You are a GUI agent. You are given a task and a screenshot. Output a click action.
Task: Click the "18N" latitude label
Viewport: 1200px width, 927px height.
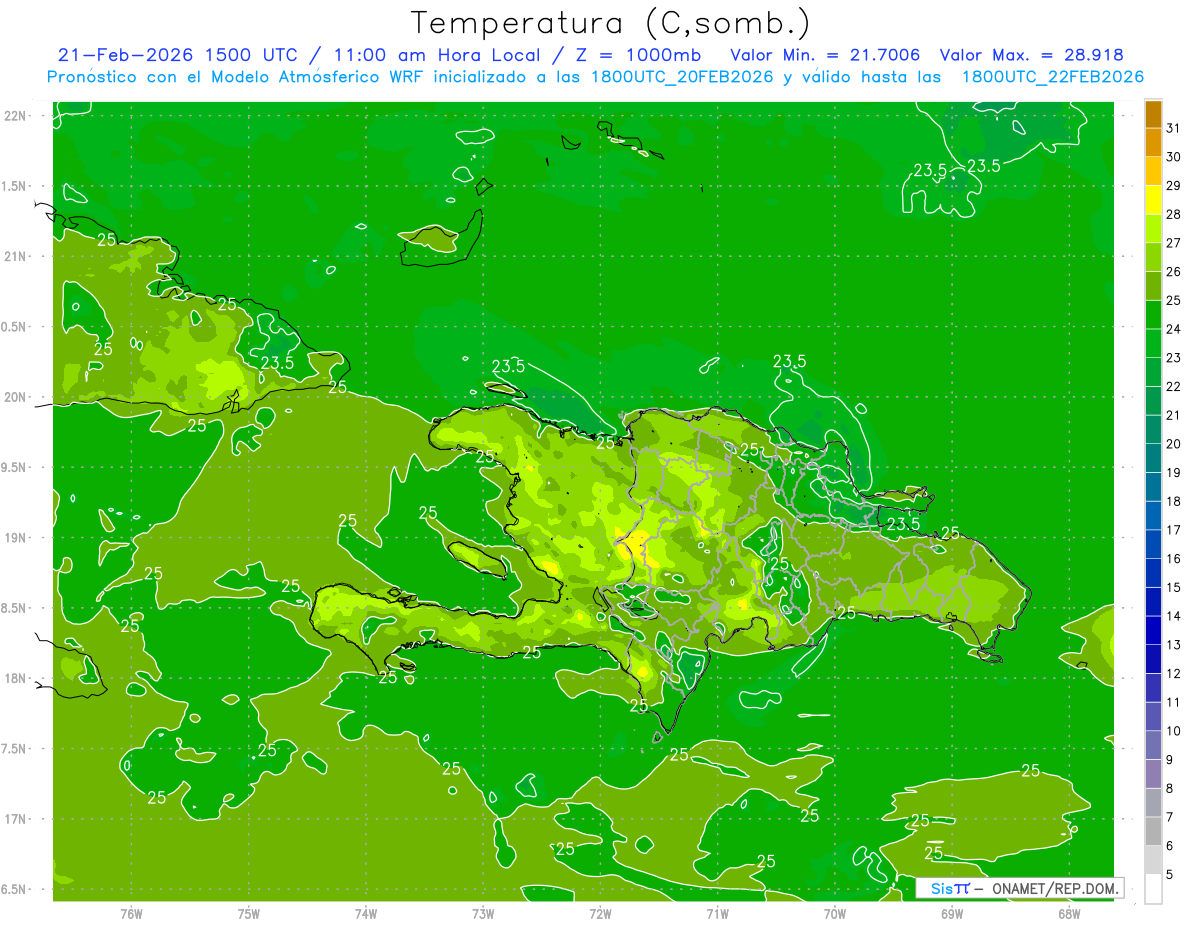coord(17,679)
